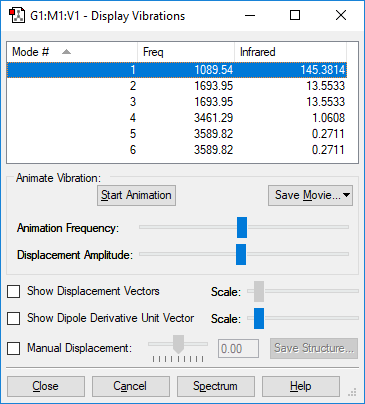Open the Spectrum button
The image size is (365, 404).
pos(216,386)
